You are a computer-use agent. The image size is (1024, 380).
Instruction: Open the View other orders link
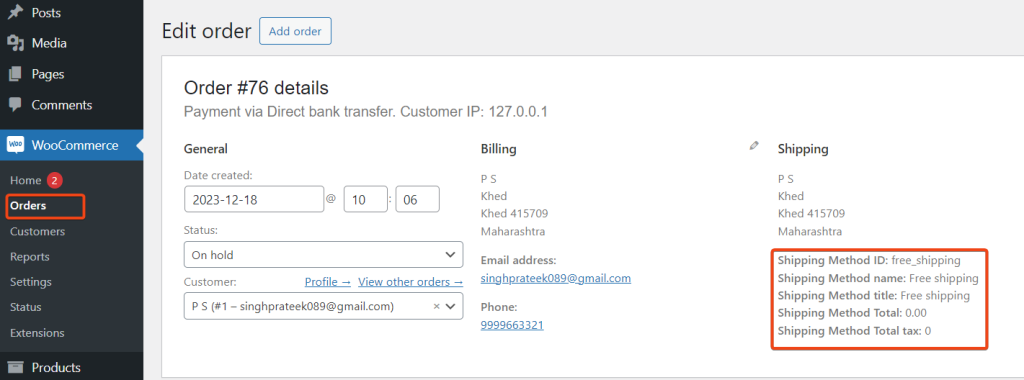[410, 282]
